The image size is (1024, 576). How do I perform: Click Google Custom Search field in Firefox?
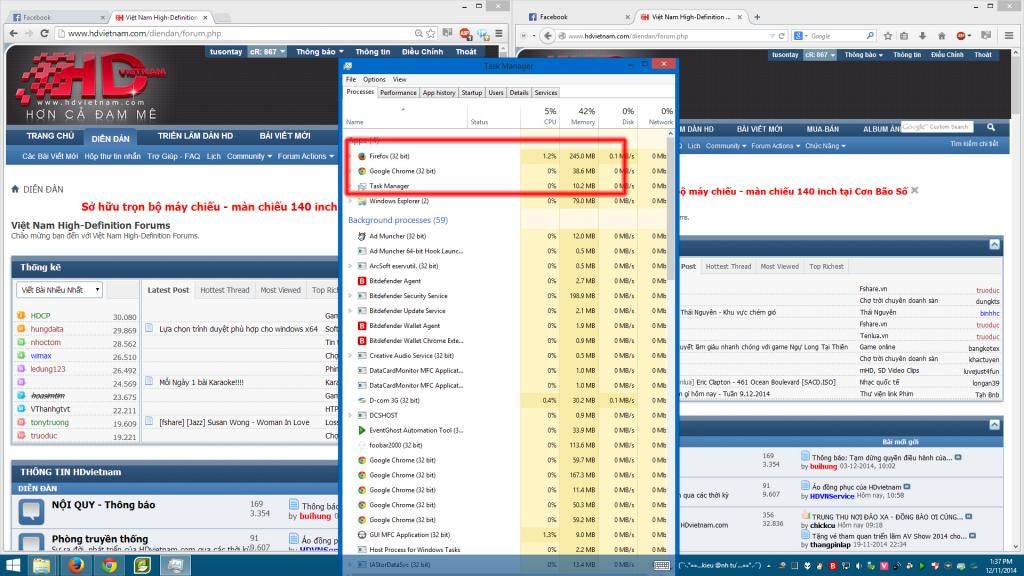[936, 127]
